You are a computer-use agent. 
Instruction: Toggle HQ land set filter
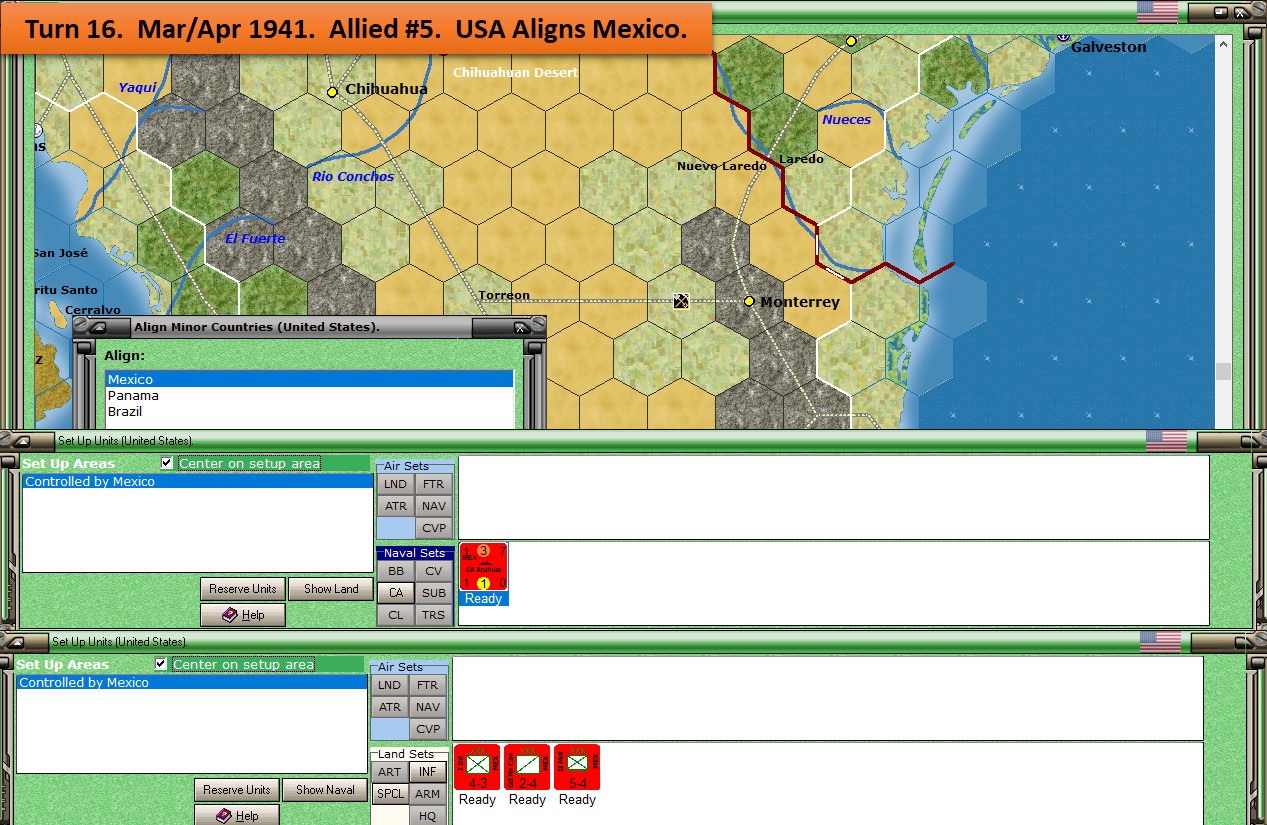428,816
